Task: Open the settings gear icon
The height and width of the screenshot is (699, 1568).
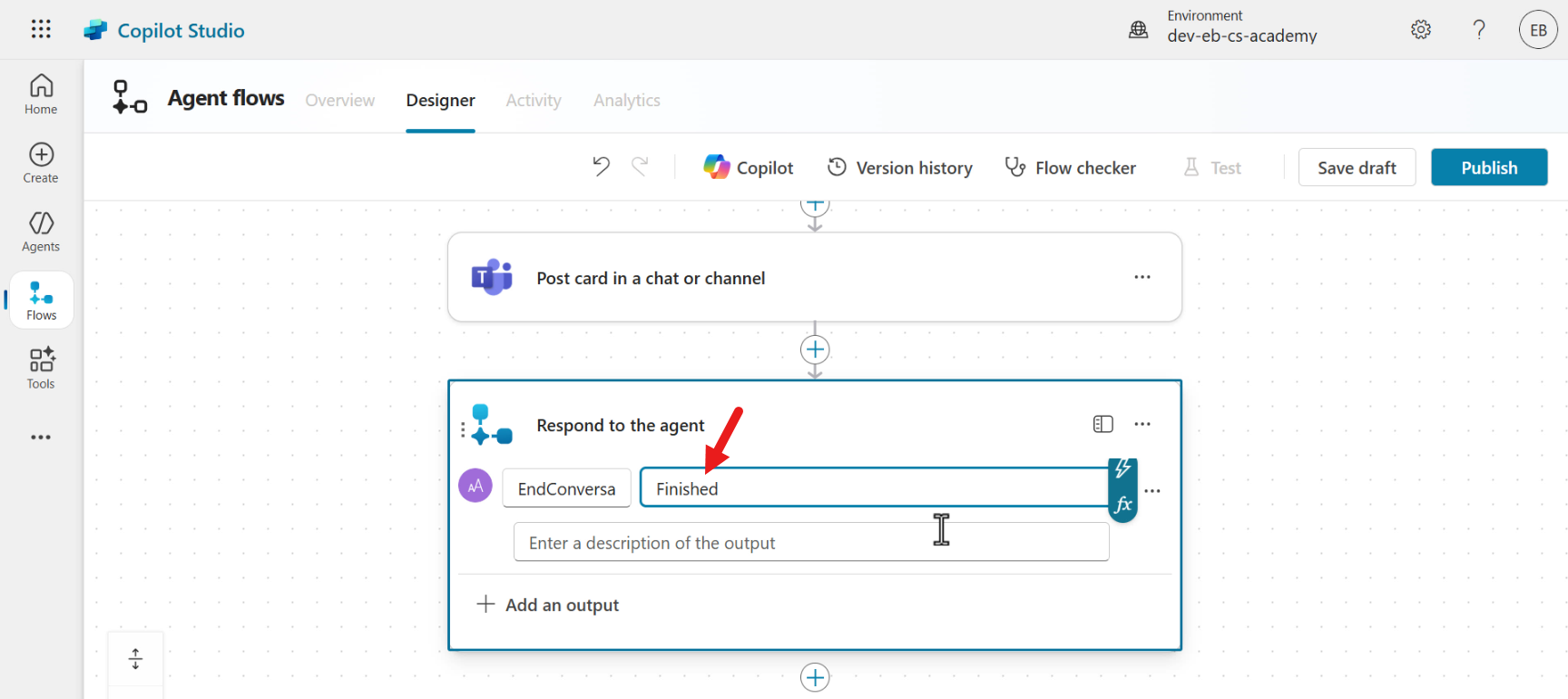Action: point(1420,30)
